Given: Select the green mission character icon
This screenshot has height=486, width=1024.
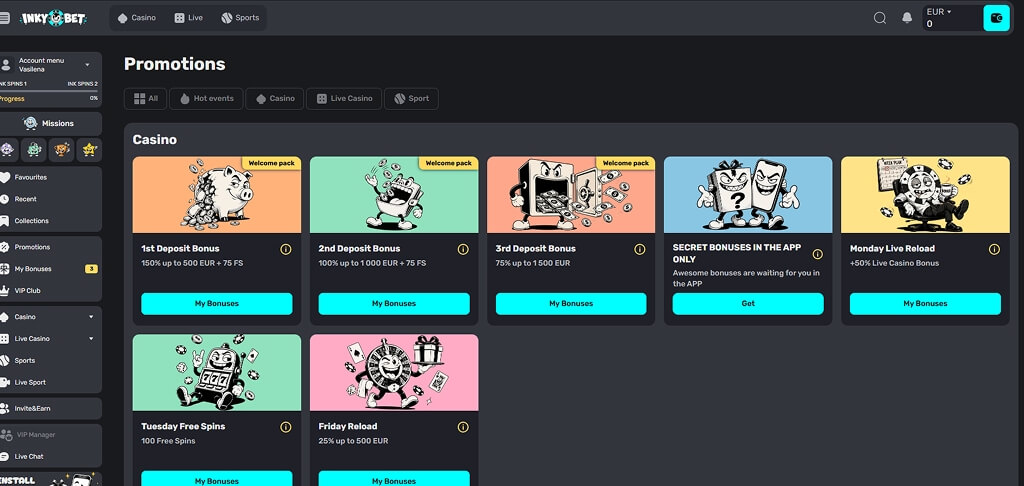Looking at the screenshot, I should pos(33,150).
